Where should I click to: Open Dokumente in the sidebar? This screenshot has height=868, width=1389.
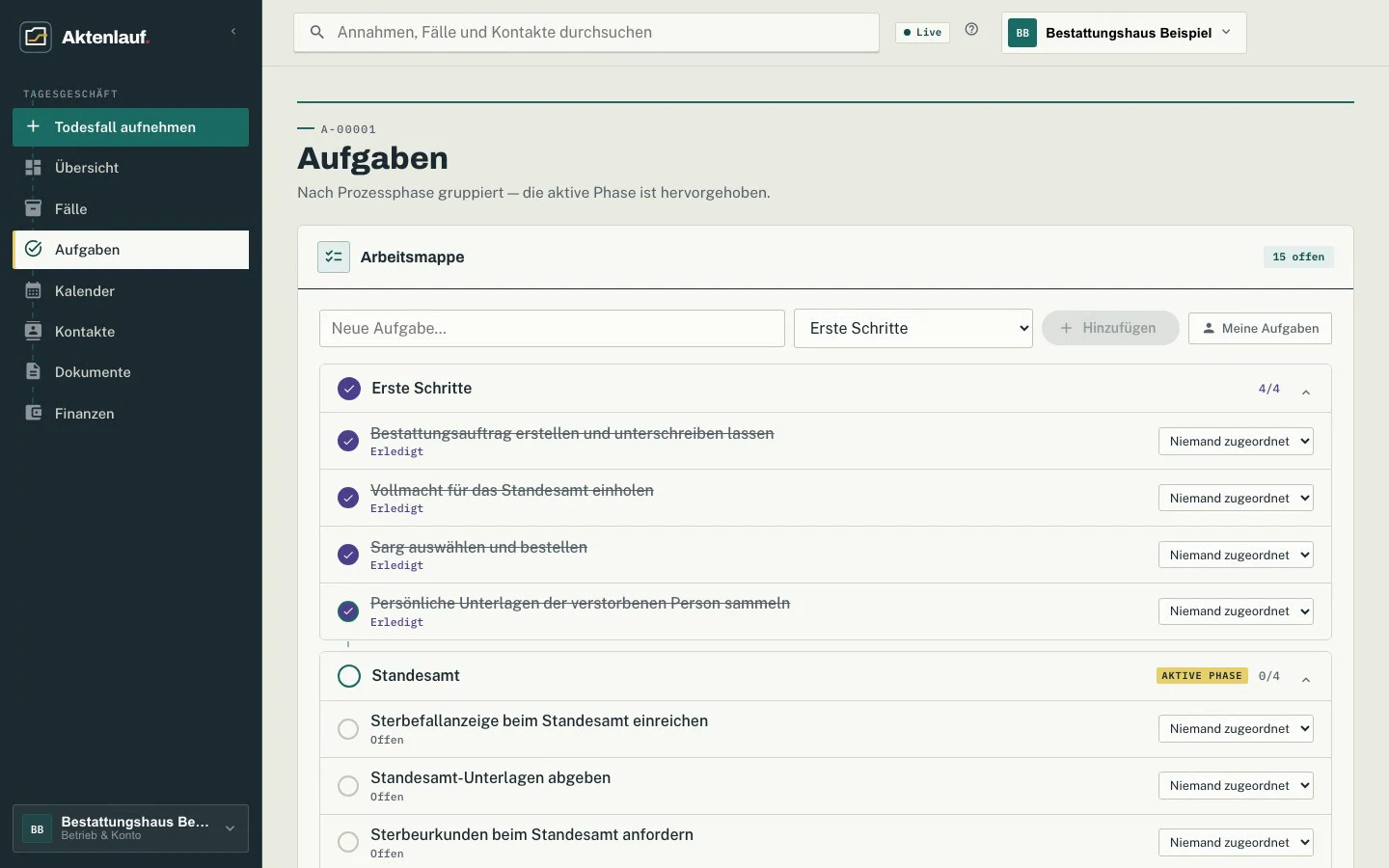point(130,371)
